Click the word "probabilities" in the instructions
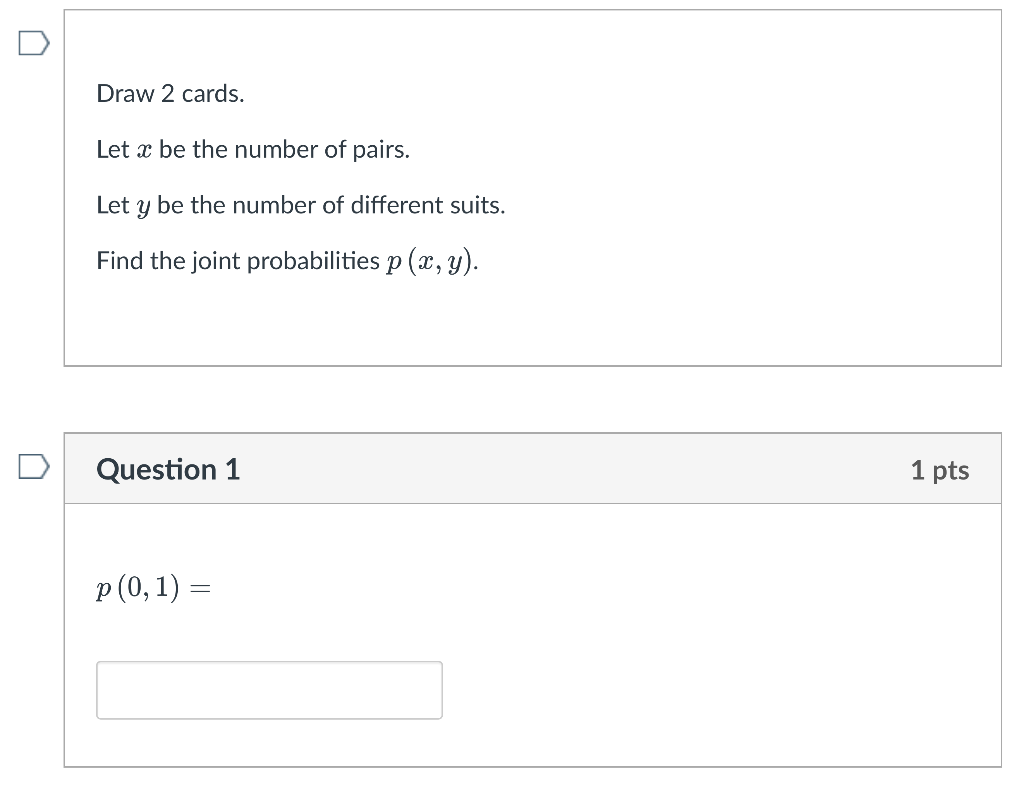Viewport: 1024px width, 794px height. (313, 261)
